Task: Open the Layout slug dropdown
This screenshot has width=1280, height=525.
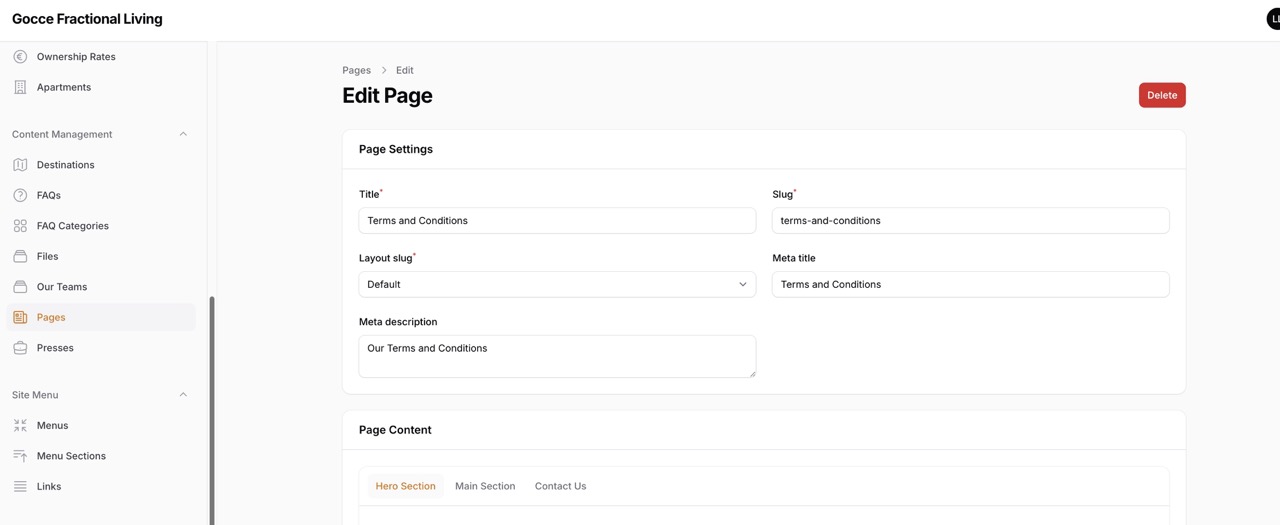Action: 557,284
